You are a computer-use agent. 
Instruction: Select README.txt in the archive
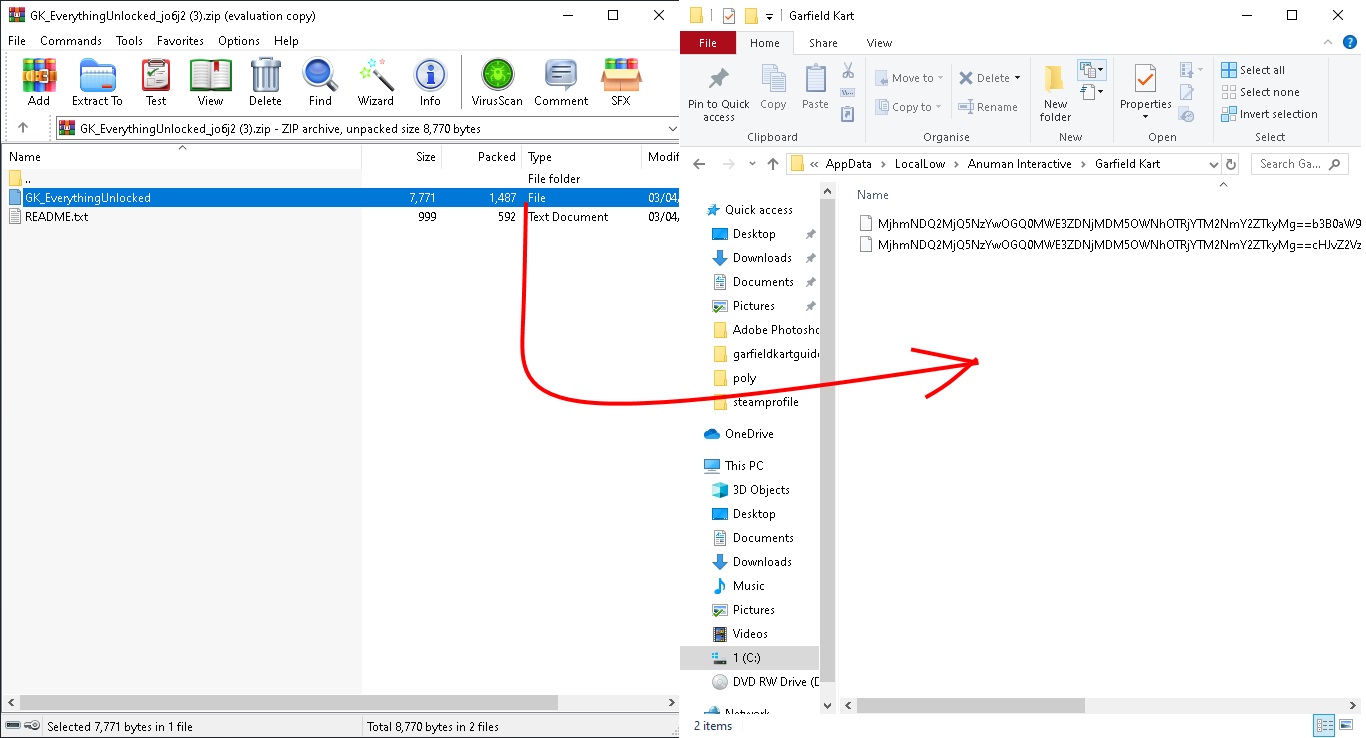pos(339,217)
